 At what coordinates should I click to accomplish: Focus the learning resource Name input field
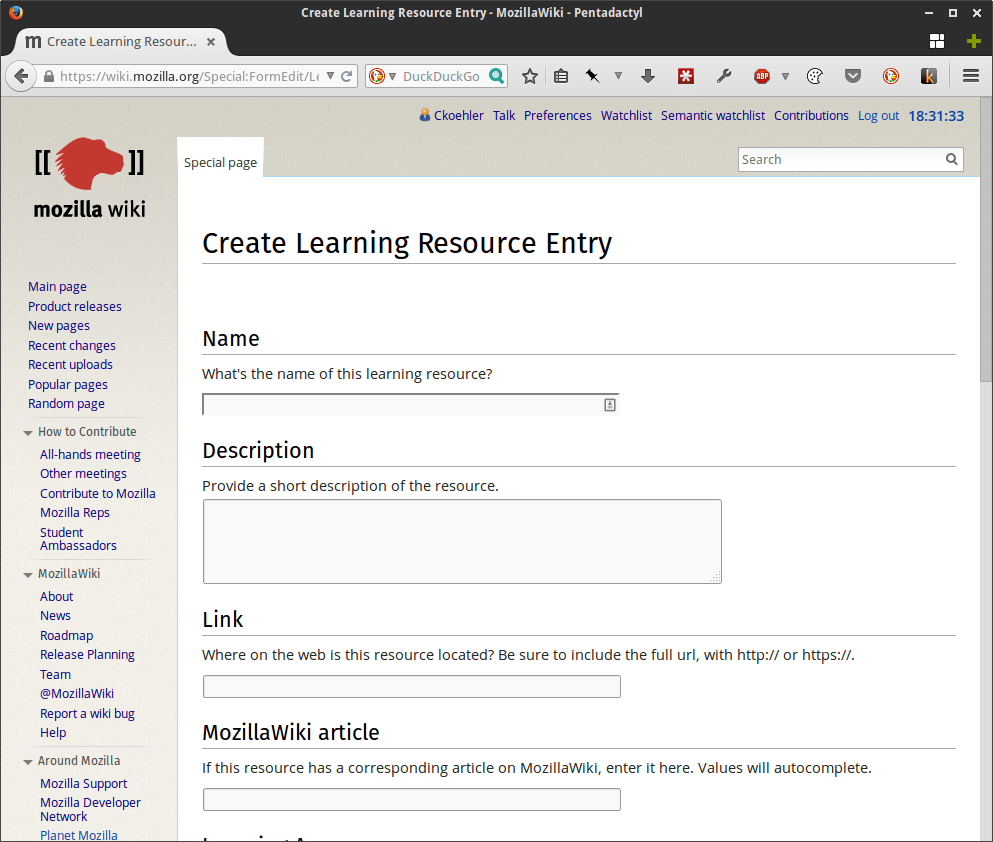tap(410, 405)
